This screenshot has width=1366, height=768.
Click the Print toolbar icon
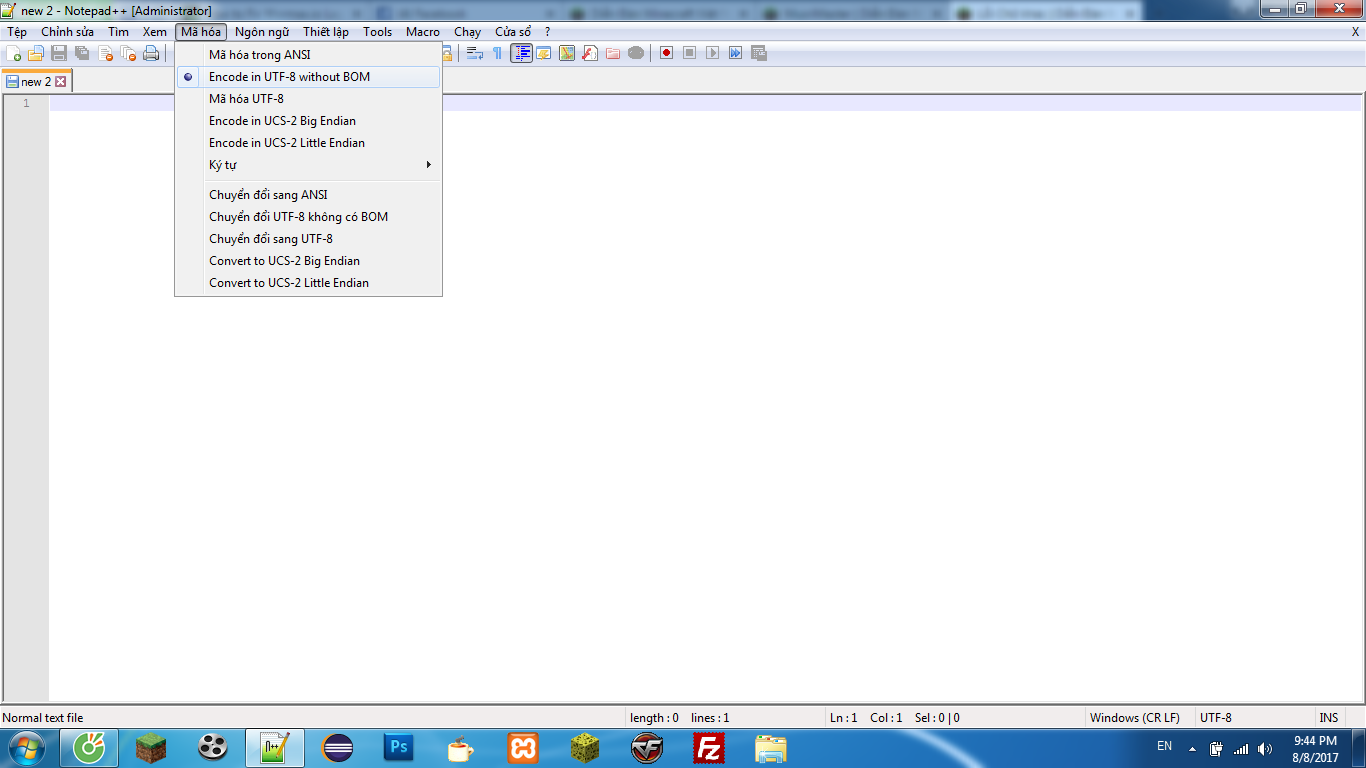pyautogui.click(x=151, y=53)
